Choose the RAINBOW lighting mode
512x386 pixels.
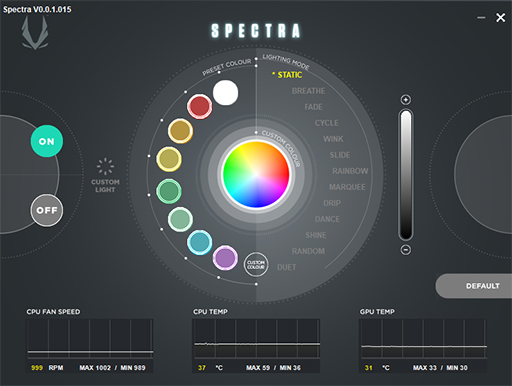(350, 171)
